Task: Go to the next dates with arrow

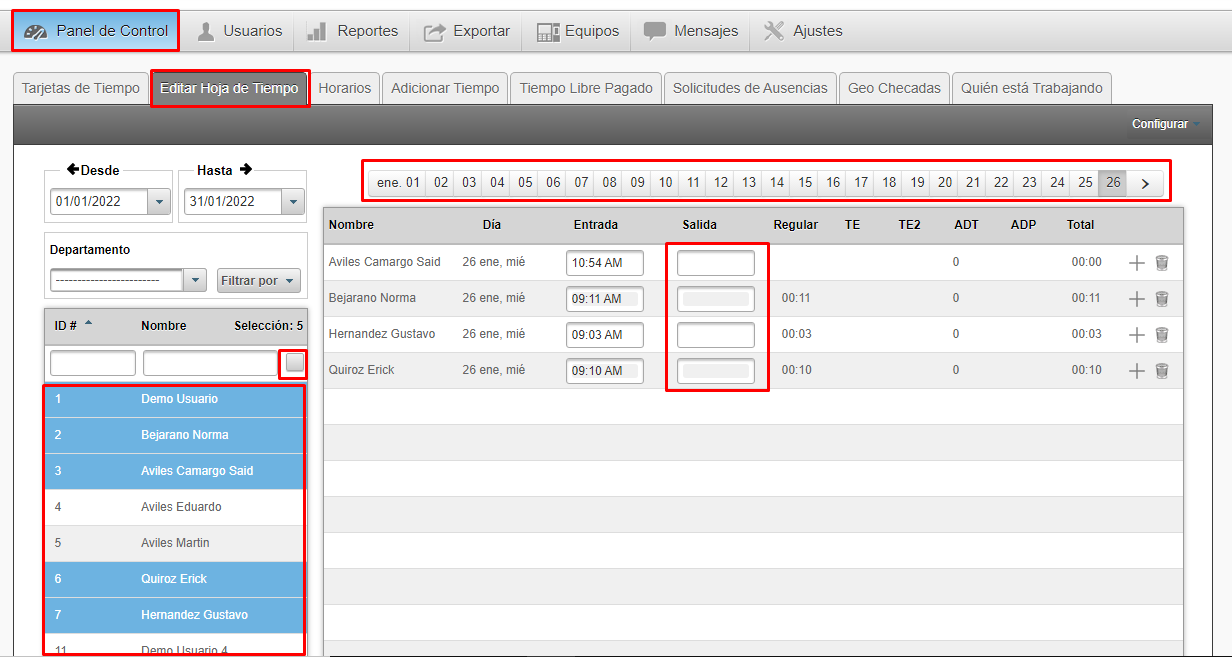Action: tap(1145, 183)
